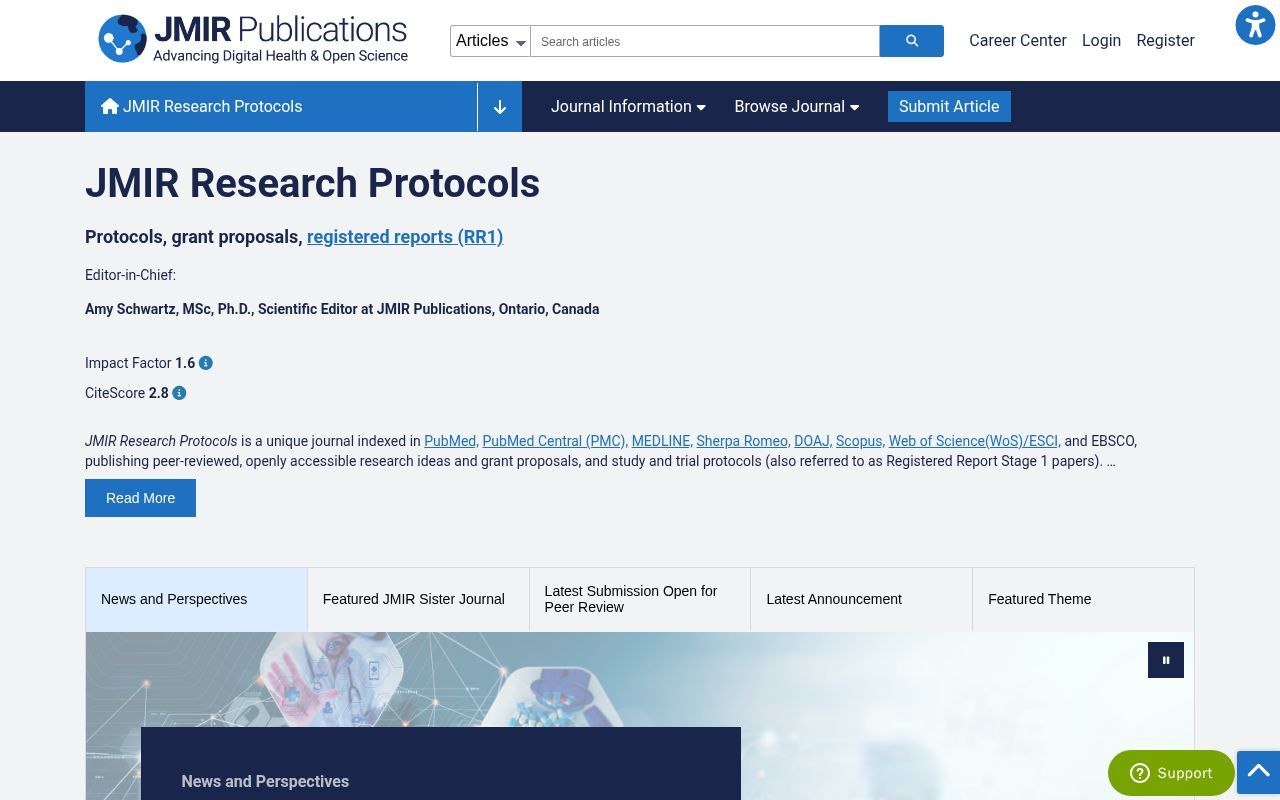Click the Search articles input field

coord(705,41)
